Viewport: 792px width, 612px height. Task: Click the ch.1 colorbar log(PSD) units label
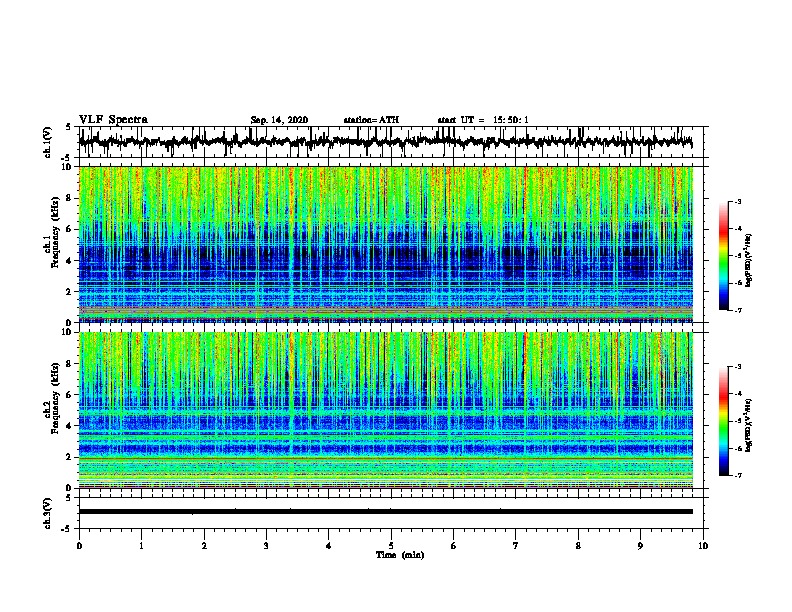(x=749, y=261)
